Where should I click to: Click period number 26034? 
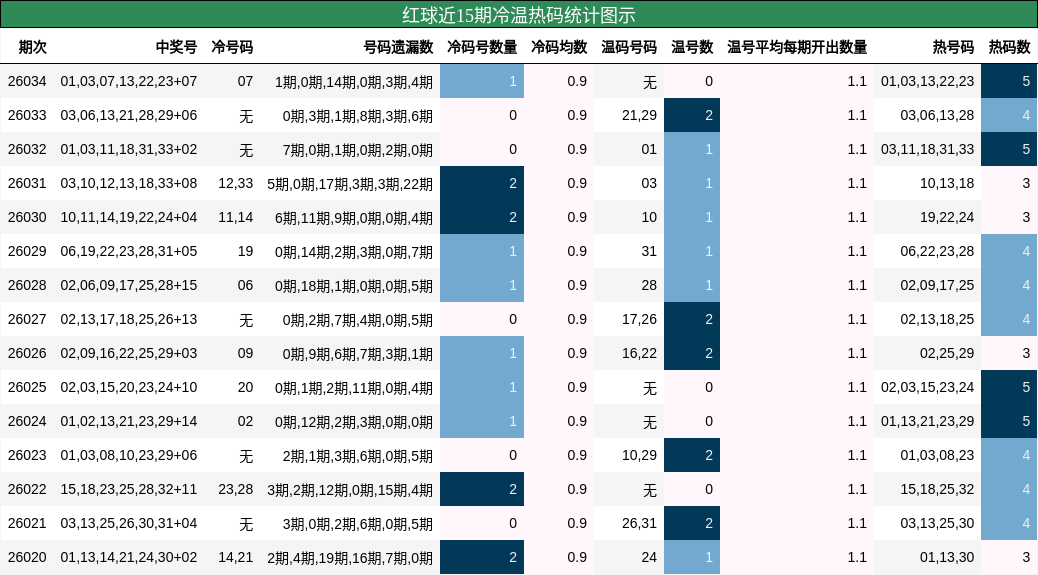[x=27, y=81]
